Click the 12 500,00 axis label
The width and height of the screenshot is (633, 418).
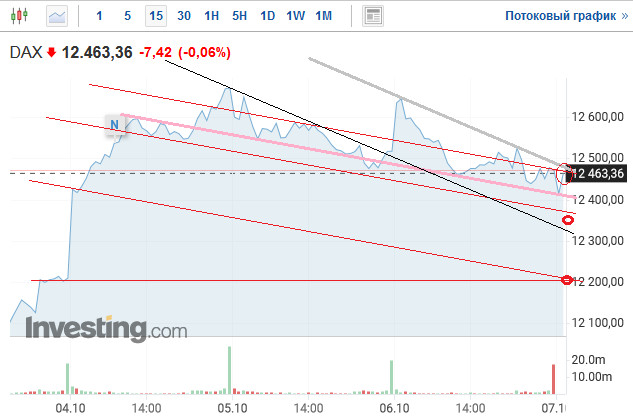point(597,158)
